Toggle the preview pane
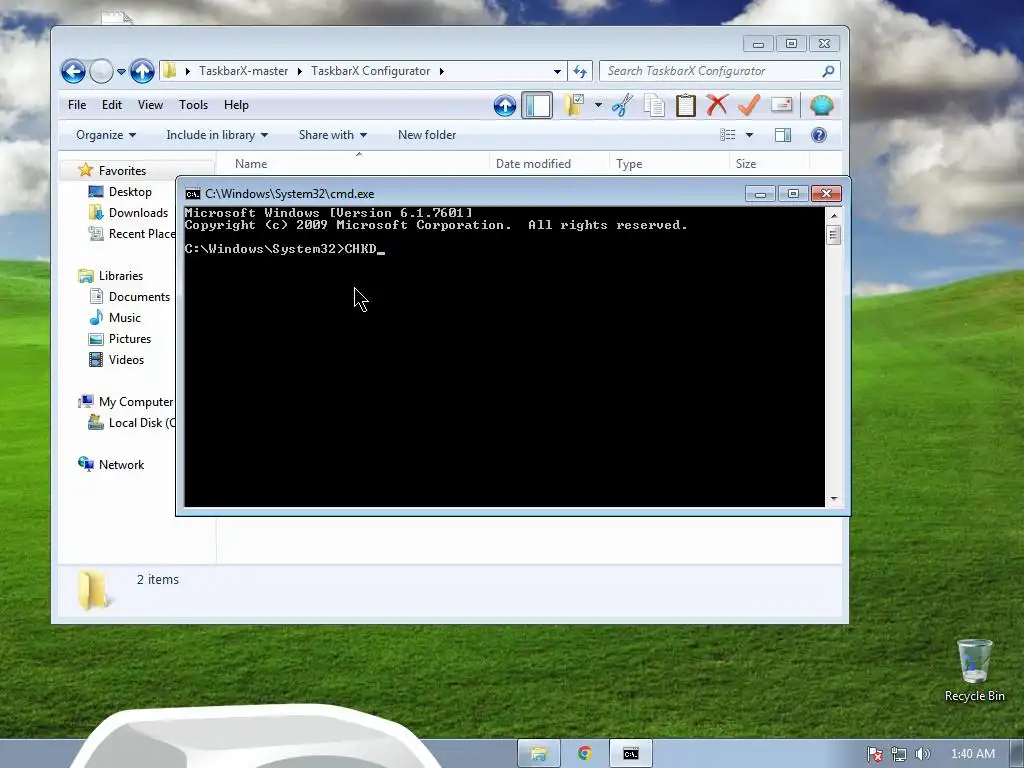The image size is (1024, 768). point(783,135)
